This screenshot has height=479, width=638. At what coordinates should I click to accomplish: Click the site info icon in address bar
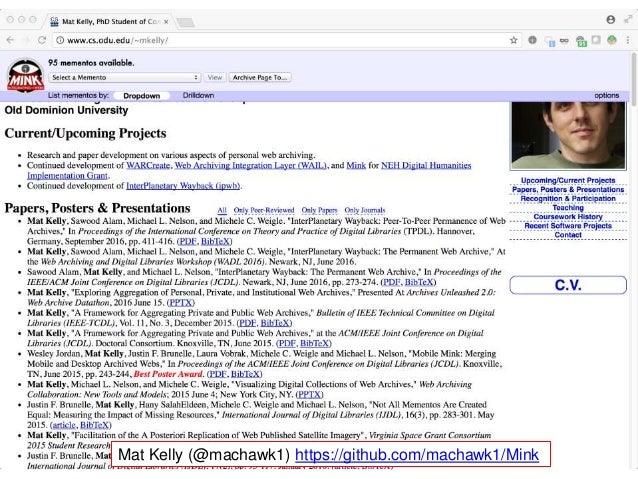tap(60, 40)
